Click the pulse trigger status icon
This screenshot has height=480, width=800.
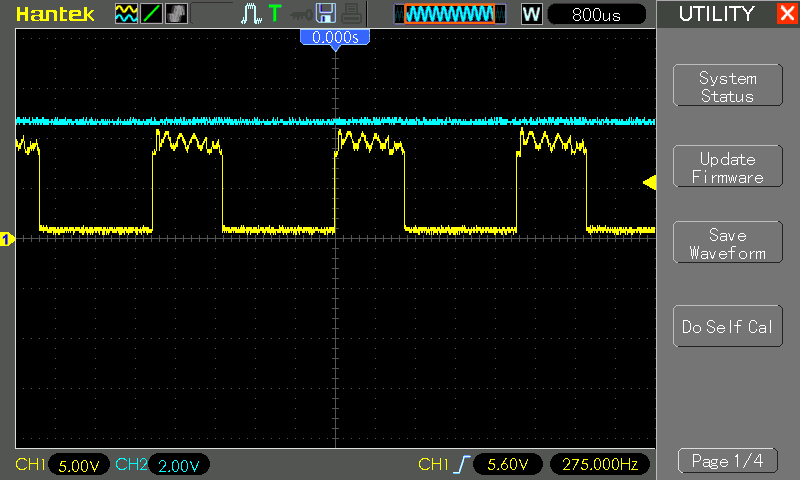(250, 14)
